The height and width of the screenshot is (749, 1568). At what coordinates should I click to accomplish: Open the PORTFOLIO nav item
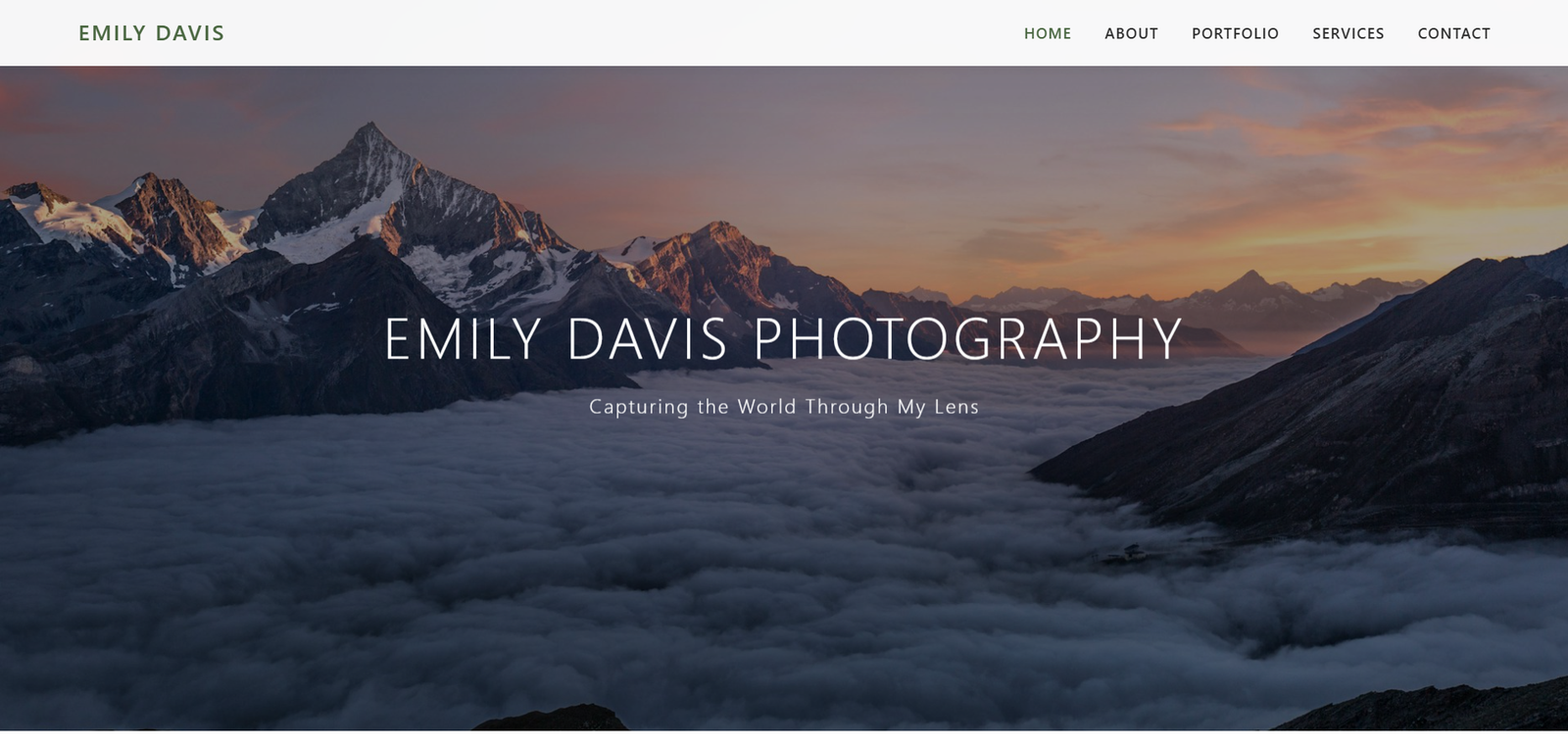click(x=1235, y=33)
